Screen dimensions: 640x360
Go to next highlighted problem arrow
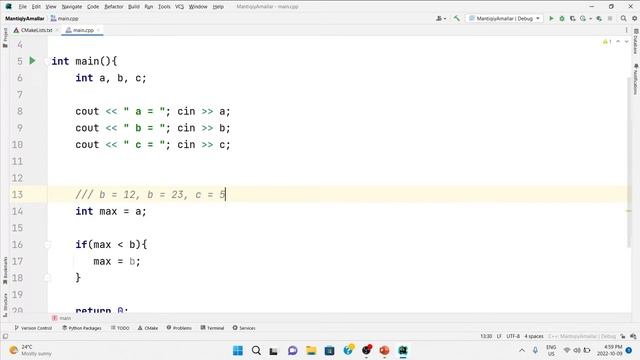pos(627,42)
